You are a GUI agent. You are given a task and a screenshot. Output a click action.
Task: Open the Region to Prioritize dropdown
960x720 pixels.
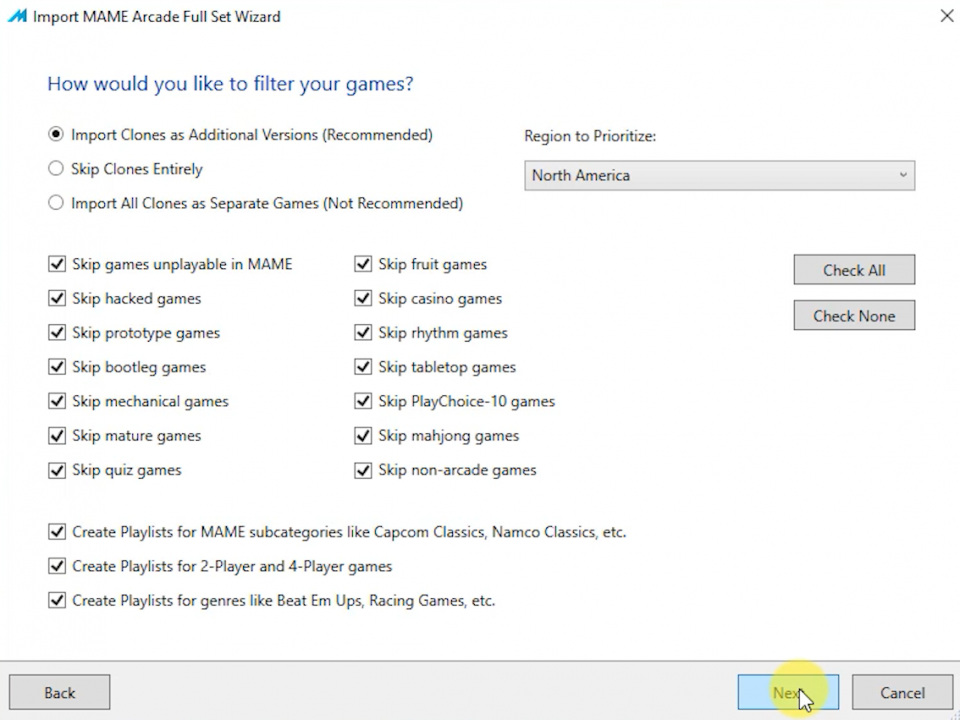click(719, 175)
